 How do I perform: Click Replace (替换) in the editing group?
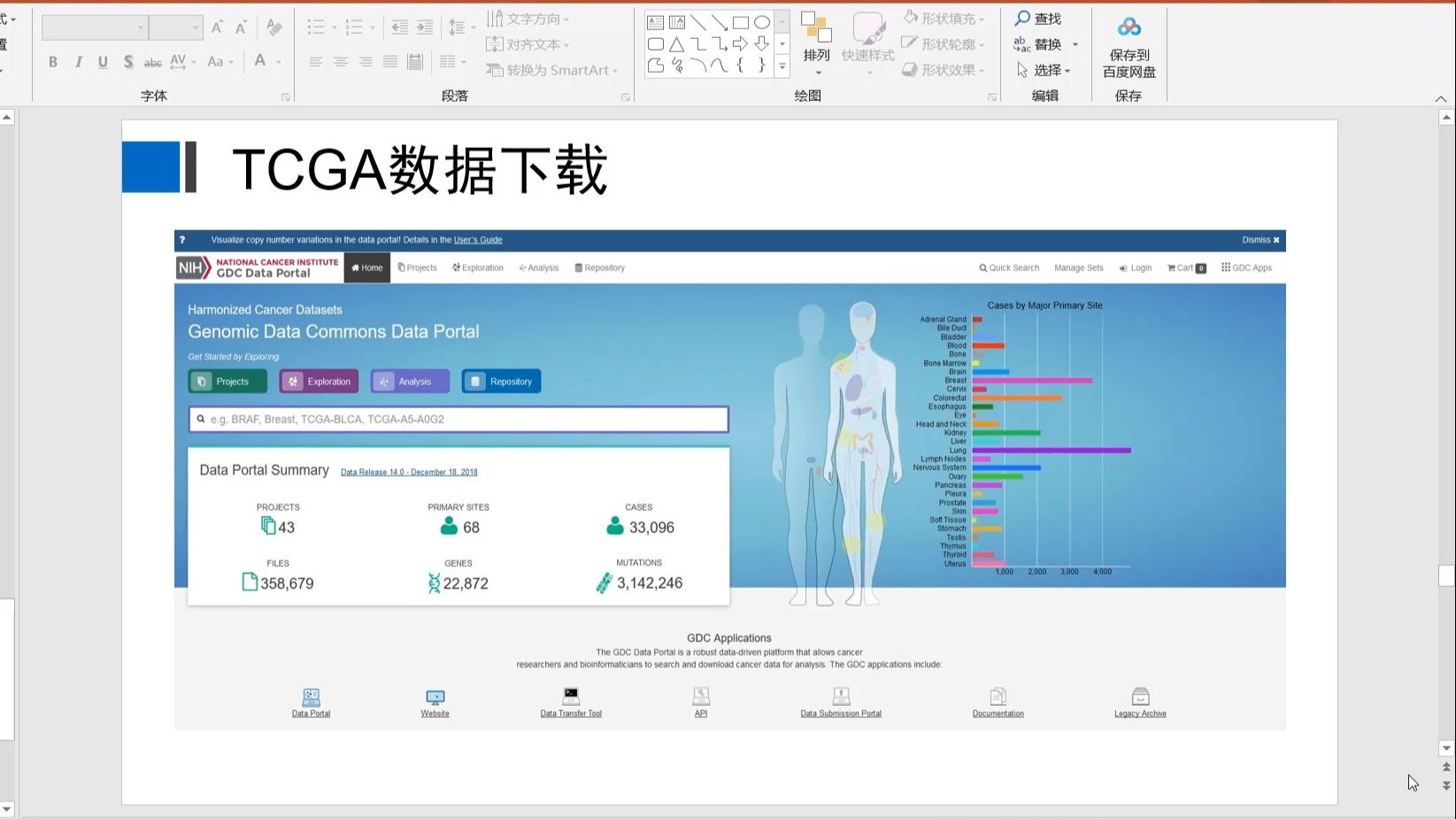pyautogui.click(x=1038, y=44)
